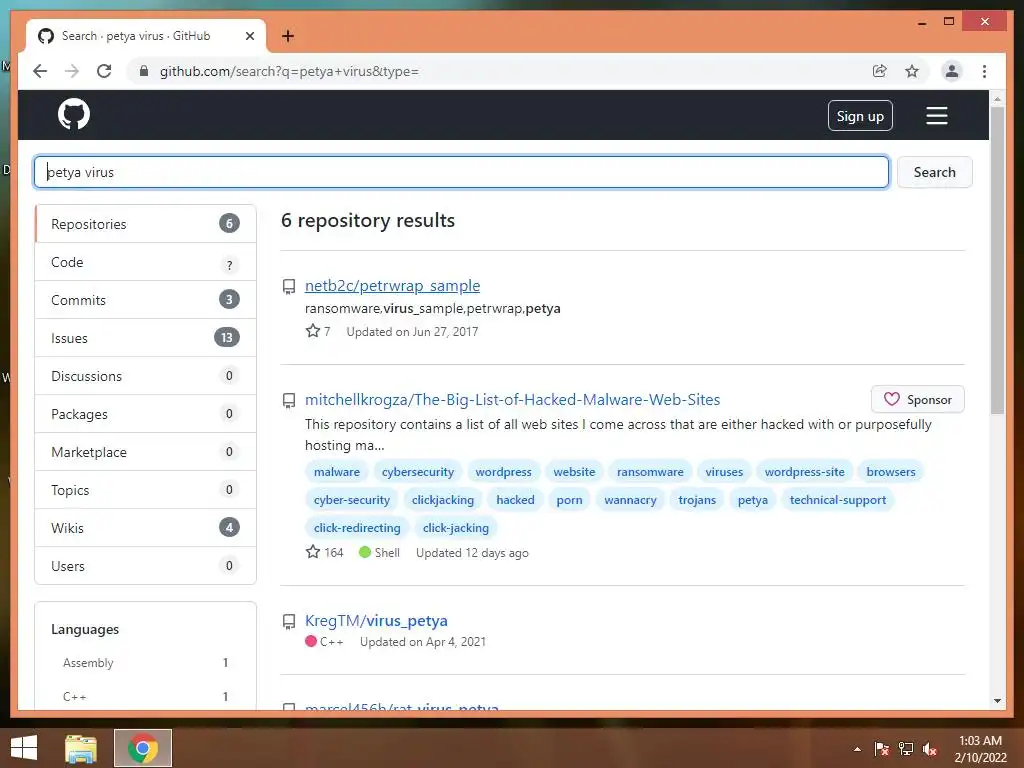
Task: Click the wordpress-site topic tag
Action: (805, 472)
